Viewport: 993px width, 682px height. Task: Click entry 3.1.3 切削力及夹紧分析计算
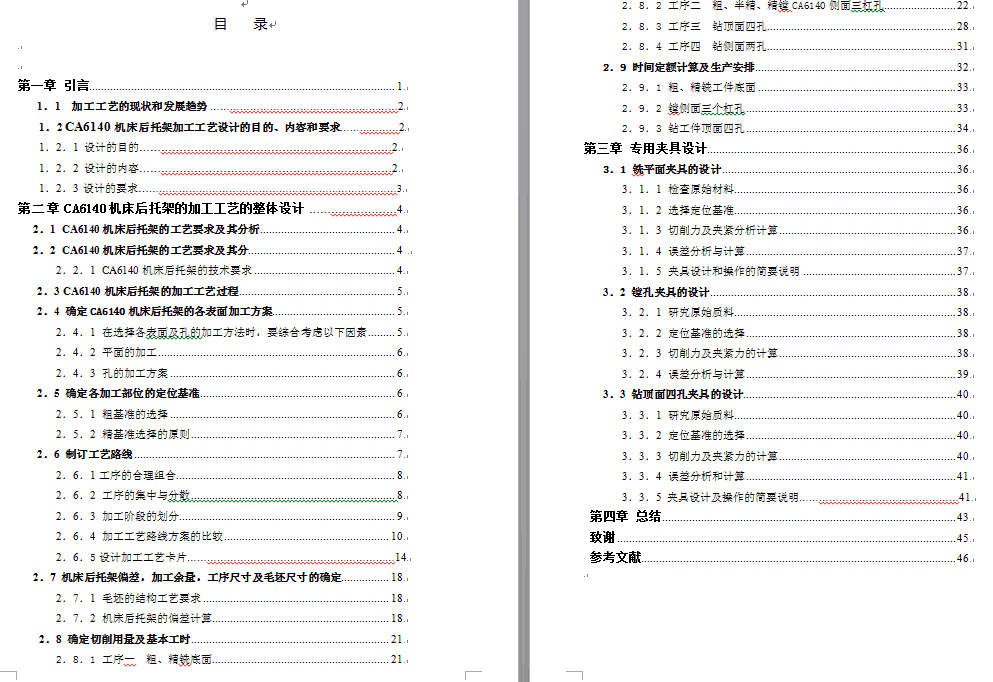pos(797,230)
